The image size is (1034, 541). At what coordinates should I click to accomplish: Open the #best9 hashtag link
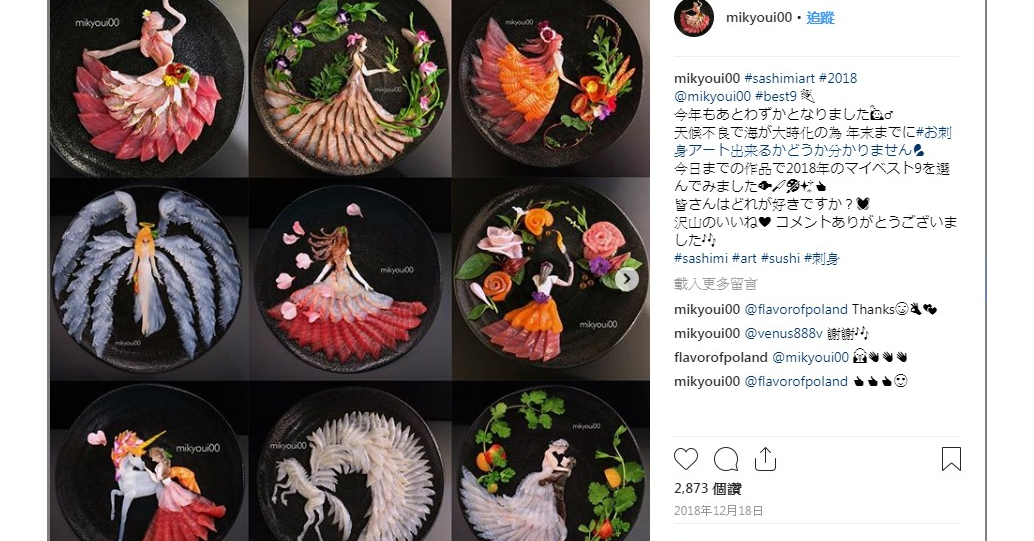pyautogui.click(x=776, y=96)
